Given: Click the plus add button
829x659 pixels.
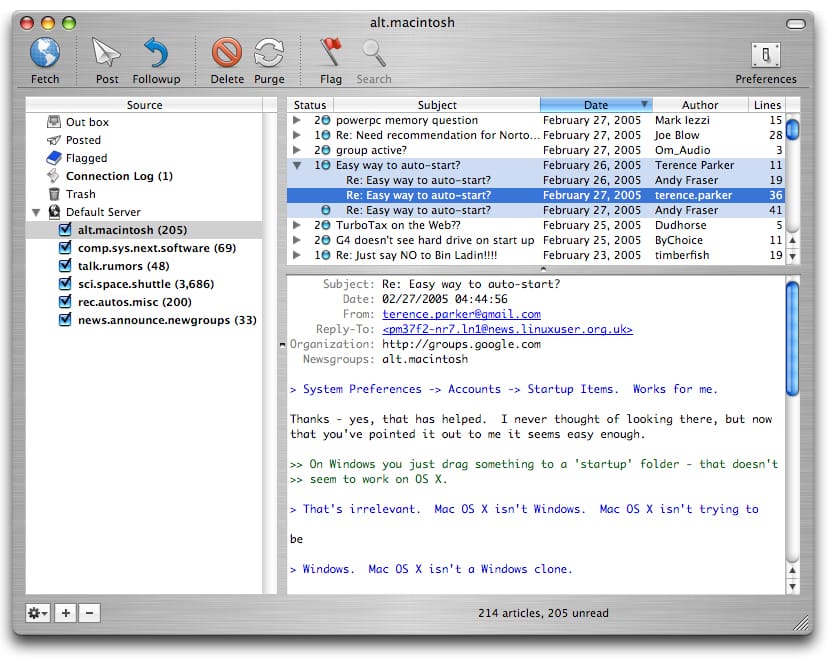Looking at the screenshot, I should pos(66,613).
